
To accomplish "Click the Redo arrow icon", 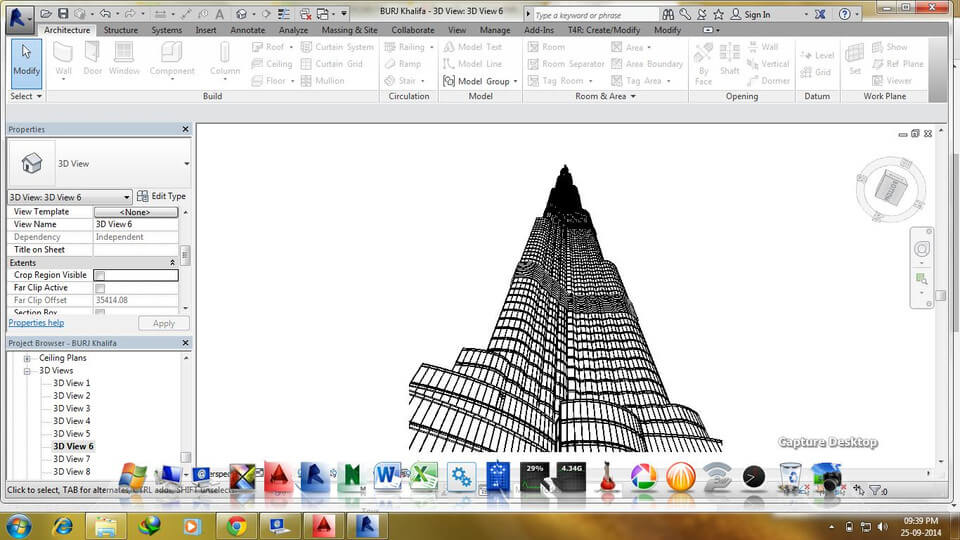I will click(130, 13).
